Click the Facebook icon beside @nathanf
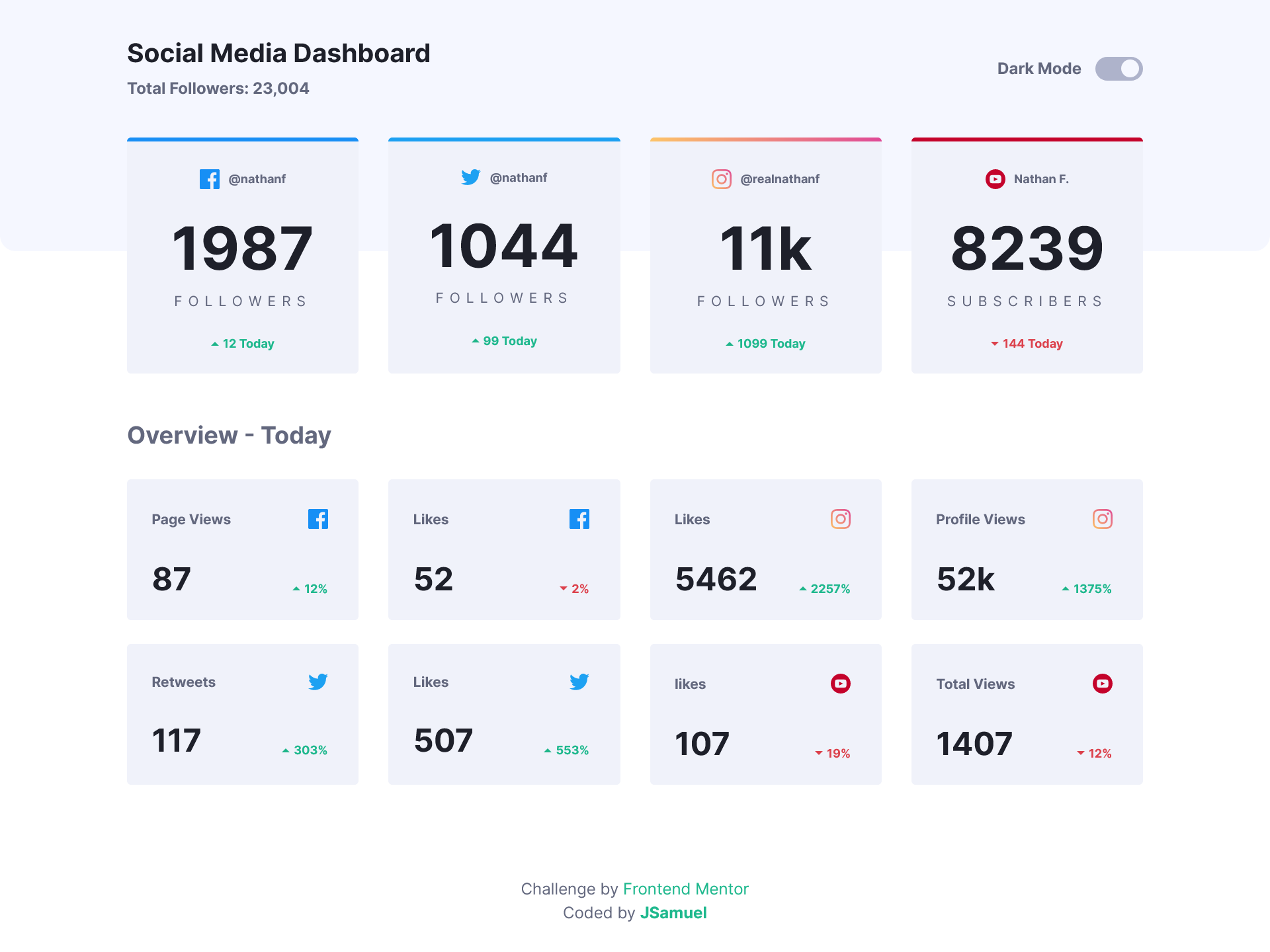Image resolution: width=1270 pixels, height=952 pixels. click(x=210, y=179)
